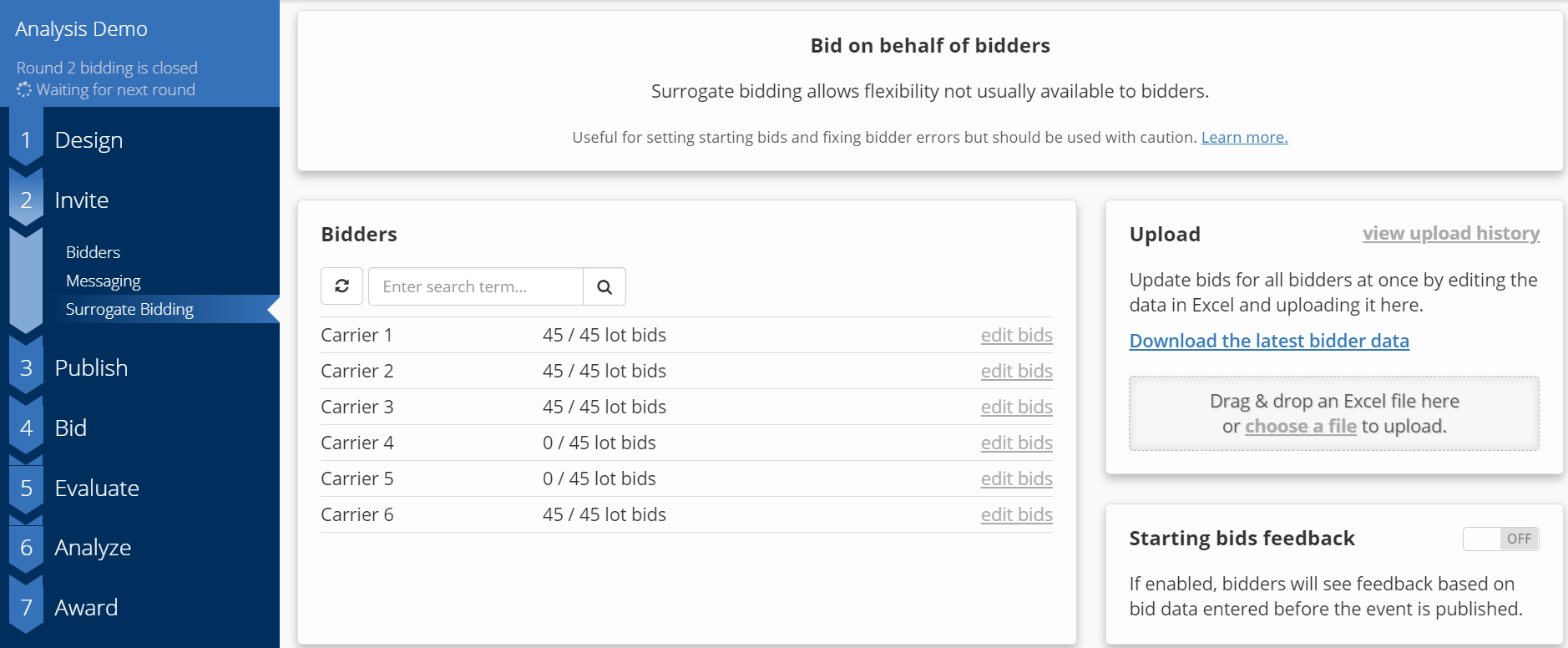
Task: Collapse the Invite section in sidebar
Action: [x=81, y=200]
